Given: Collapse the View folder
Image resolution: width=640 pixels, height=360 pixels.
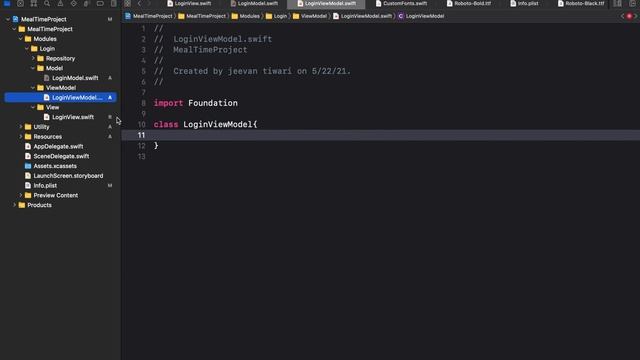Looking at the screenshot, I should (33, 107).
